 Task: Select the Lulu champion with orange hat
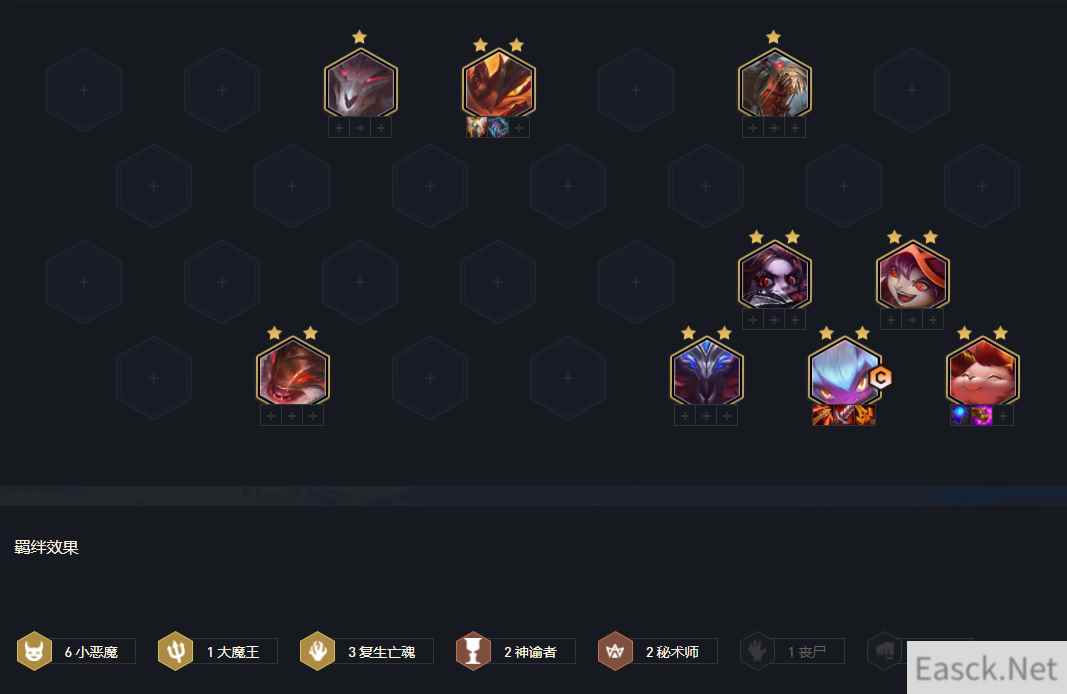coord(913,275)
